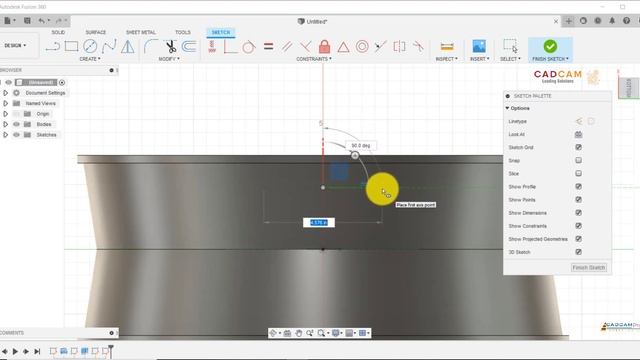
Task: Click the Finish Sketch button in palette
Action: pyautogui.click(x=589, y=268)
